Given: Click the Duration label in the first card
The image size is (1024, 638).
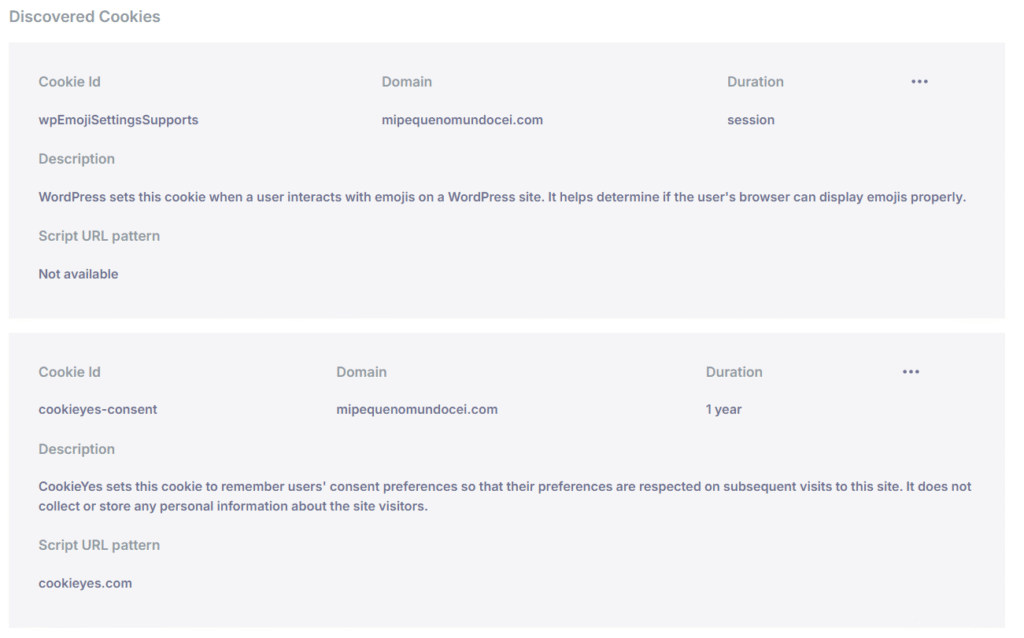Looking at the screenshot, I should [x=756, y=82].
